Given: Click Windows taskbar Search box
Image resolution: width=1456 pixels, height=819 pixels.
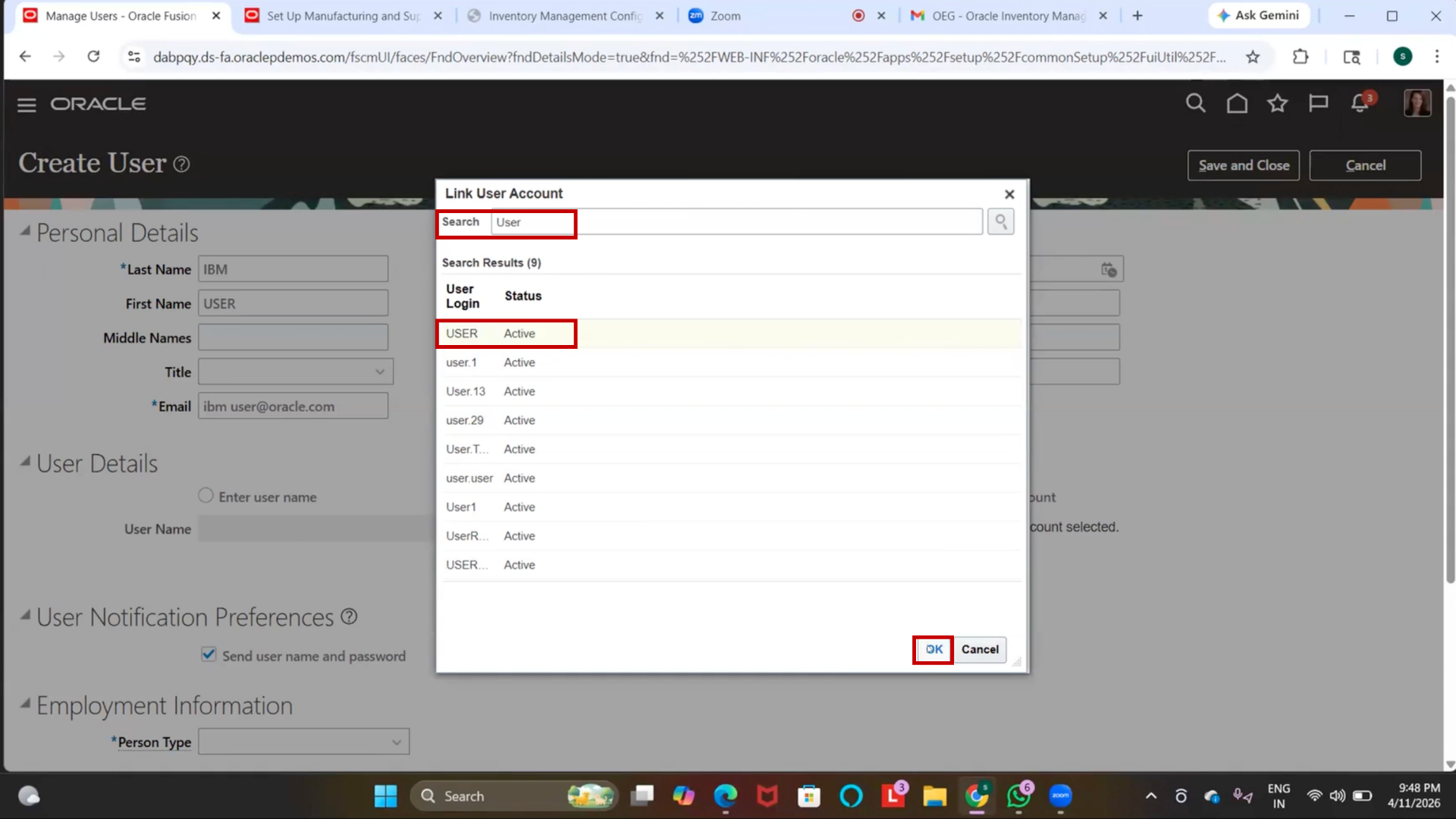Looking at the screenshot, I should (x=514, y=796).
